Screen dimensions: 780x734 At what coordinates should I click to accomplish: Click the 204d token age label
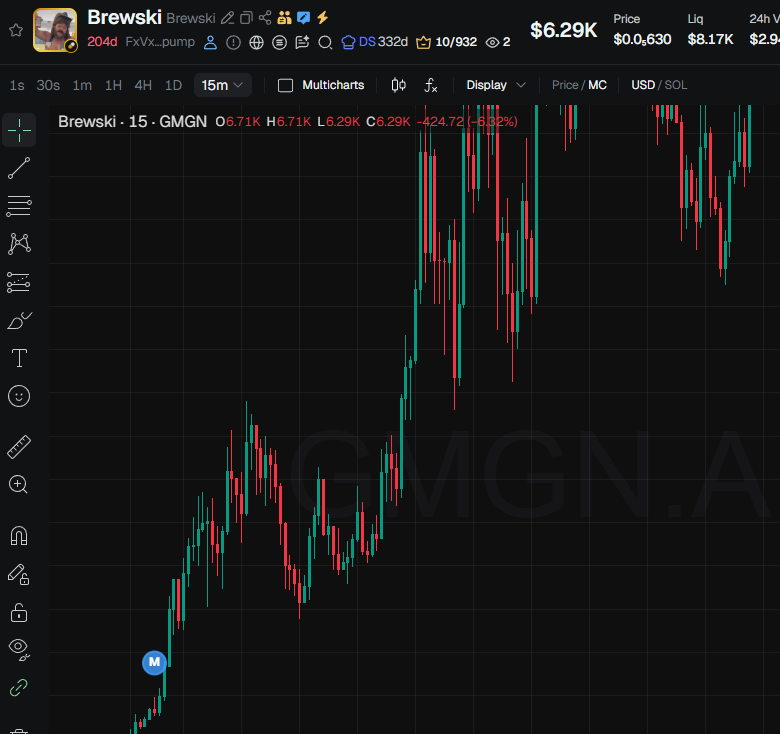[102, 42]
